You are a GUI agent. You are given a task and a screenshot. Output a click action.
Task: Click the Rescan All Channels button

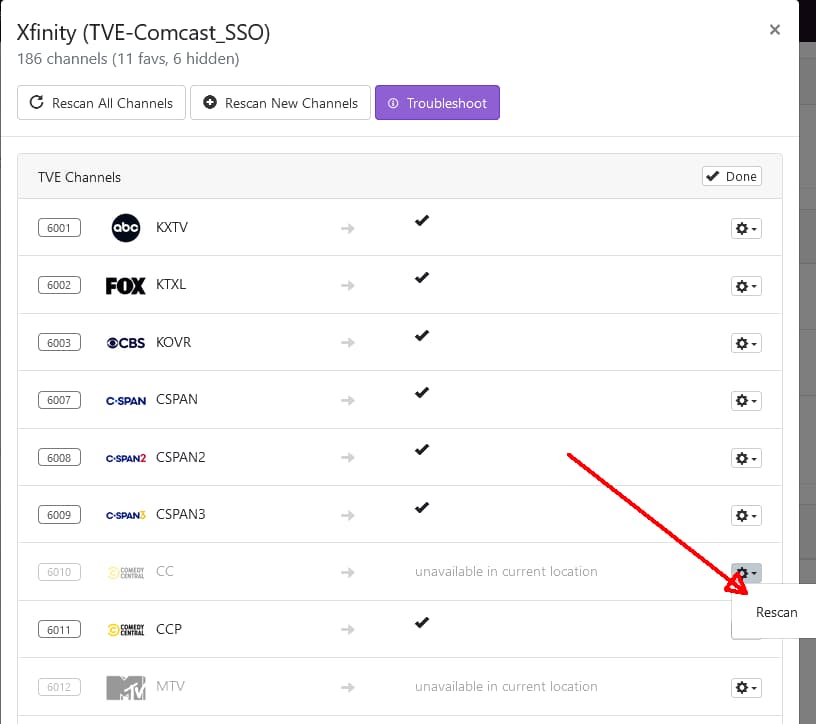pyautogui.click(x=100, y=102)
